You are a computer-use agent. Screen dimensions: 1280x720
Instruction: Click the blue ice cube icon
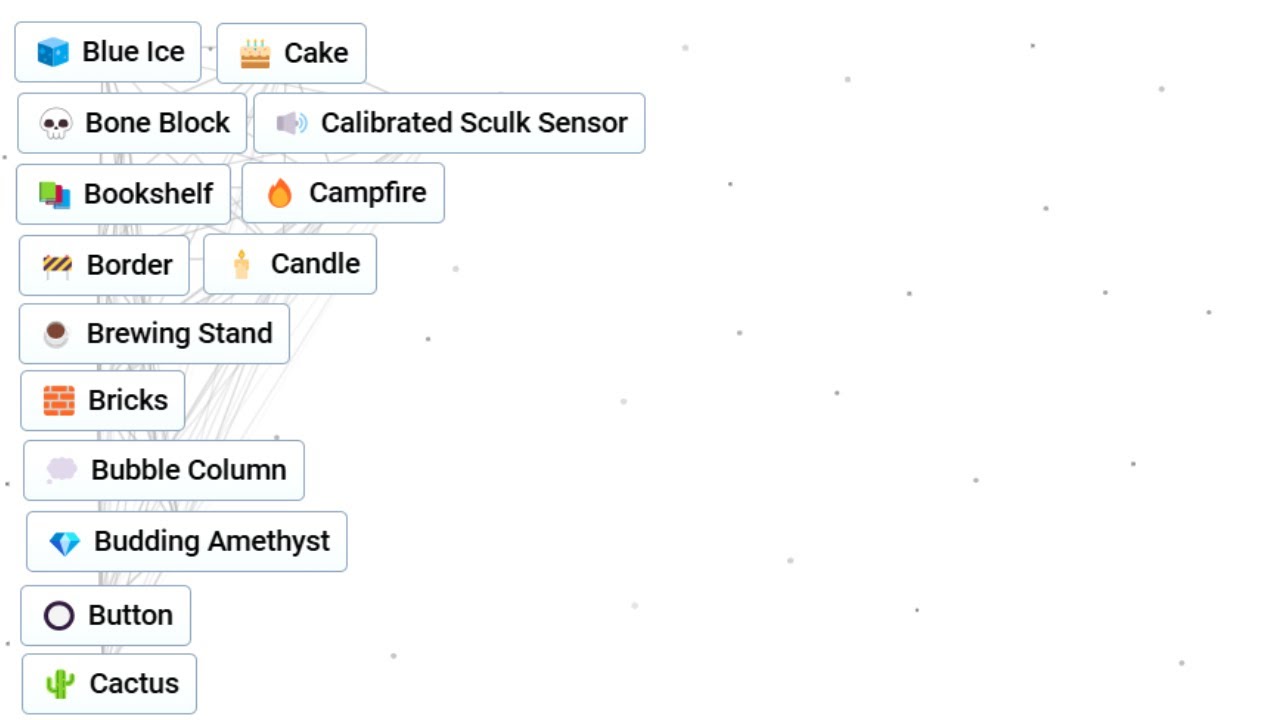(53, 52)
